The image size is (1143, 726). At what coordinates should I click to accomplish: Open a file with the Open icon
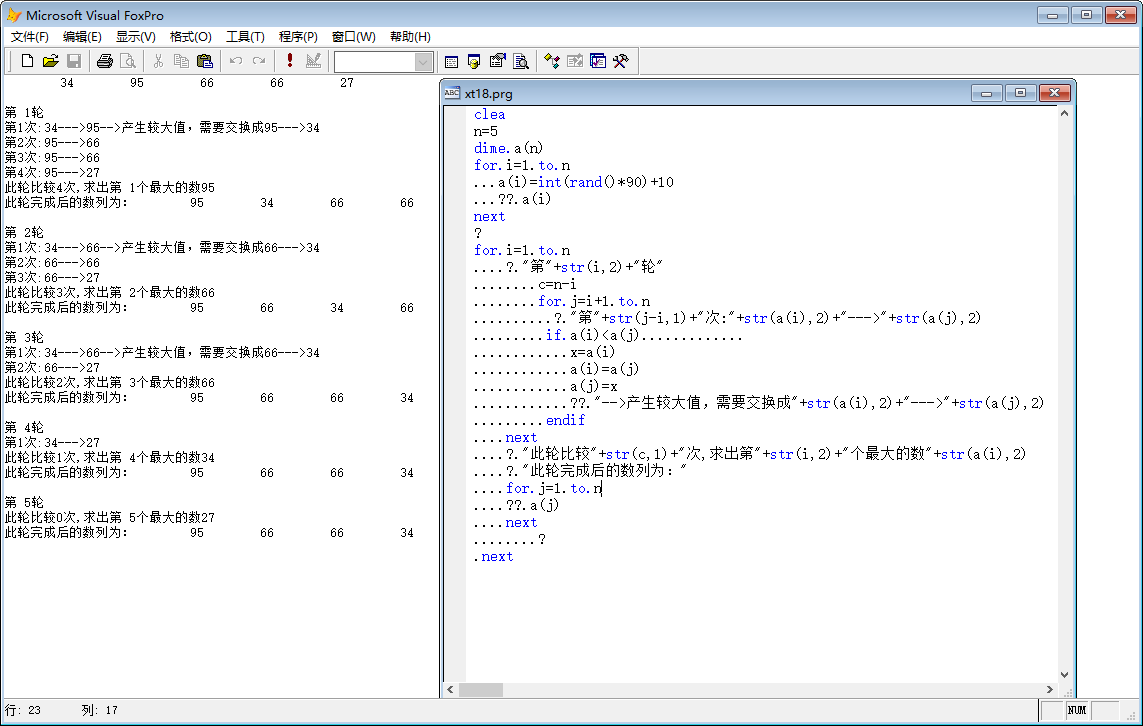click(50, 61)
